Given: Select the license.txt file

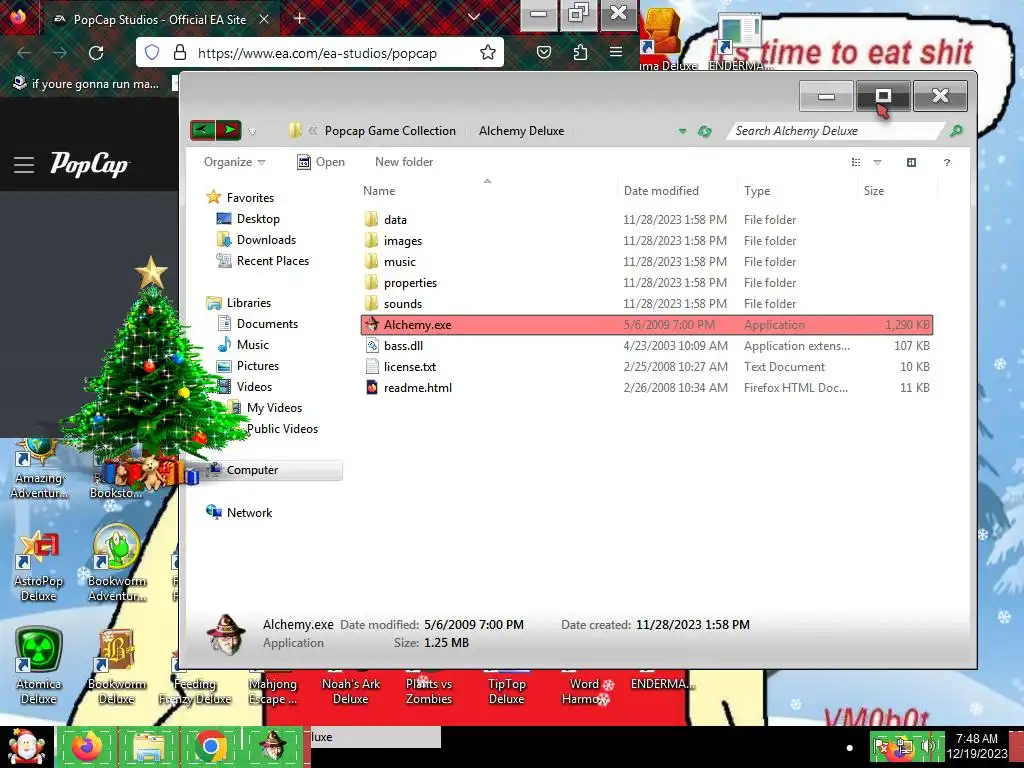Looking at the screenshot, I should coord(647,366).
